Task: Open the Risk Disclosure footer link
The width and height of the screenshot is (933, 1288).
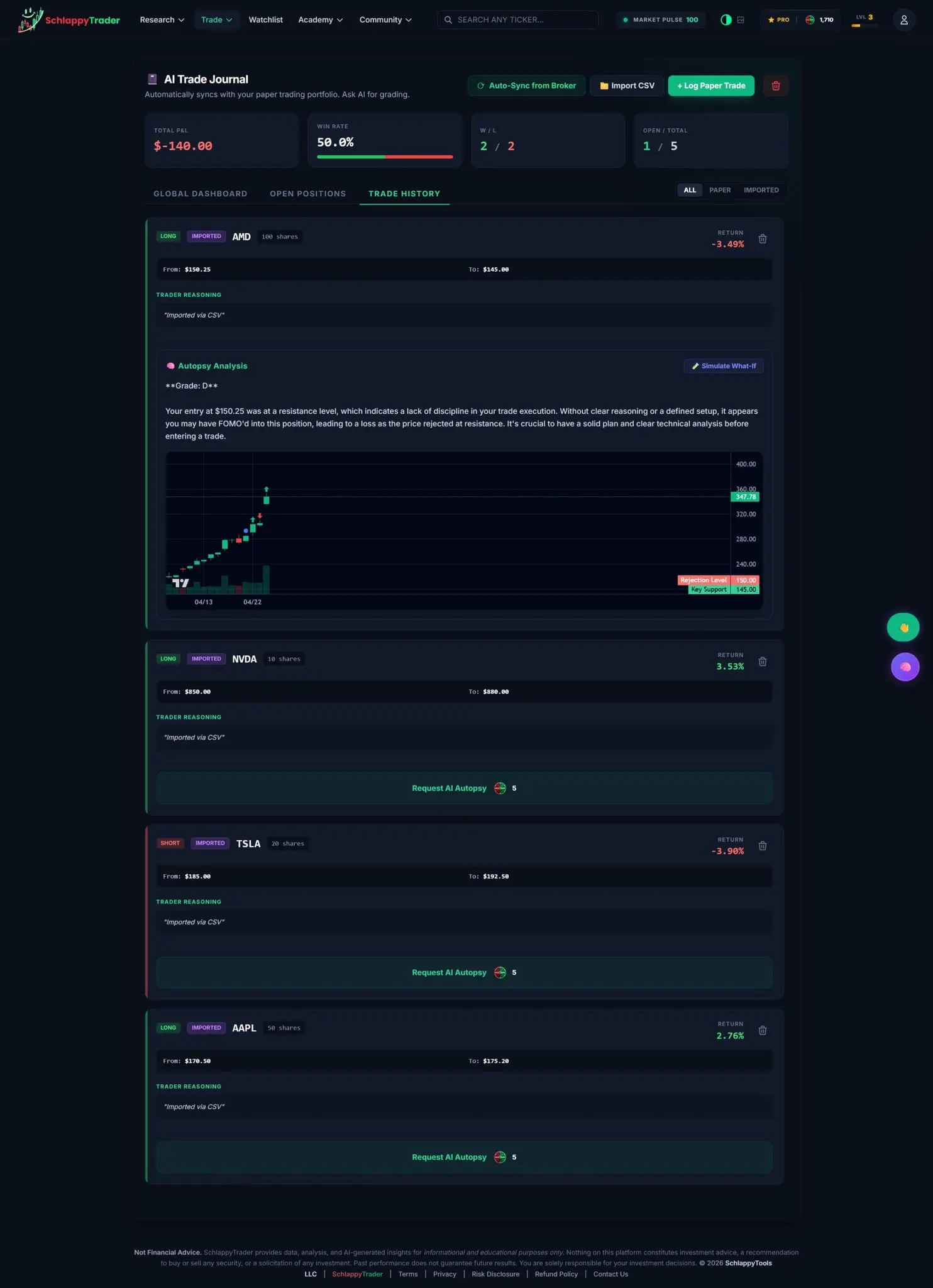Action: [x=495, y=1274]
